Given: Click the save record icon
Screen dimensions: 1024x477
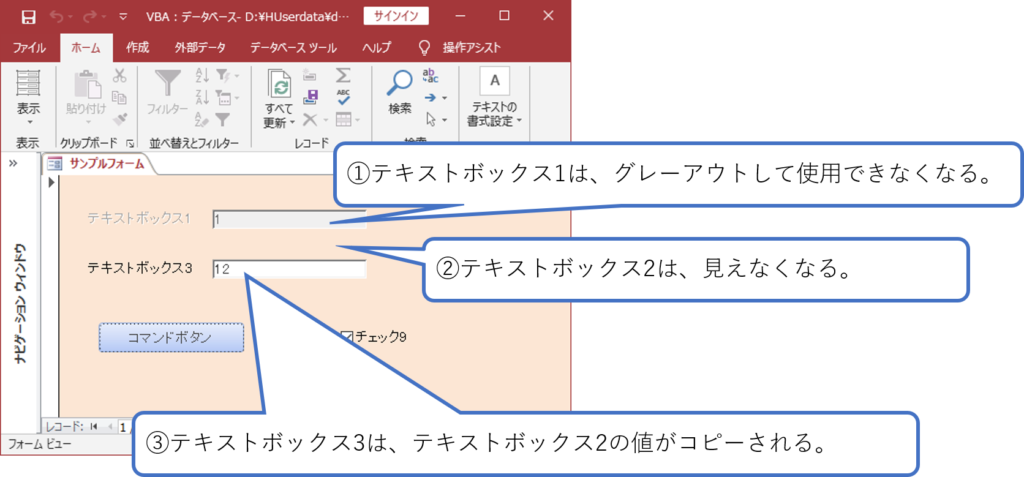Looking at the screenshot, I should click(311, 97).
